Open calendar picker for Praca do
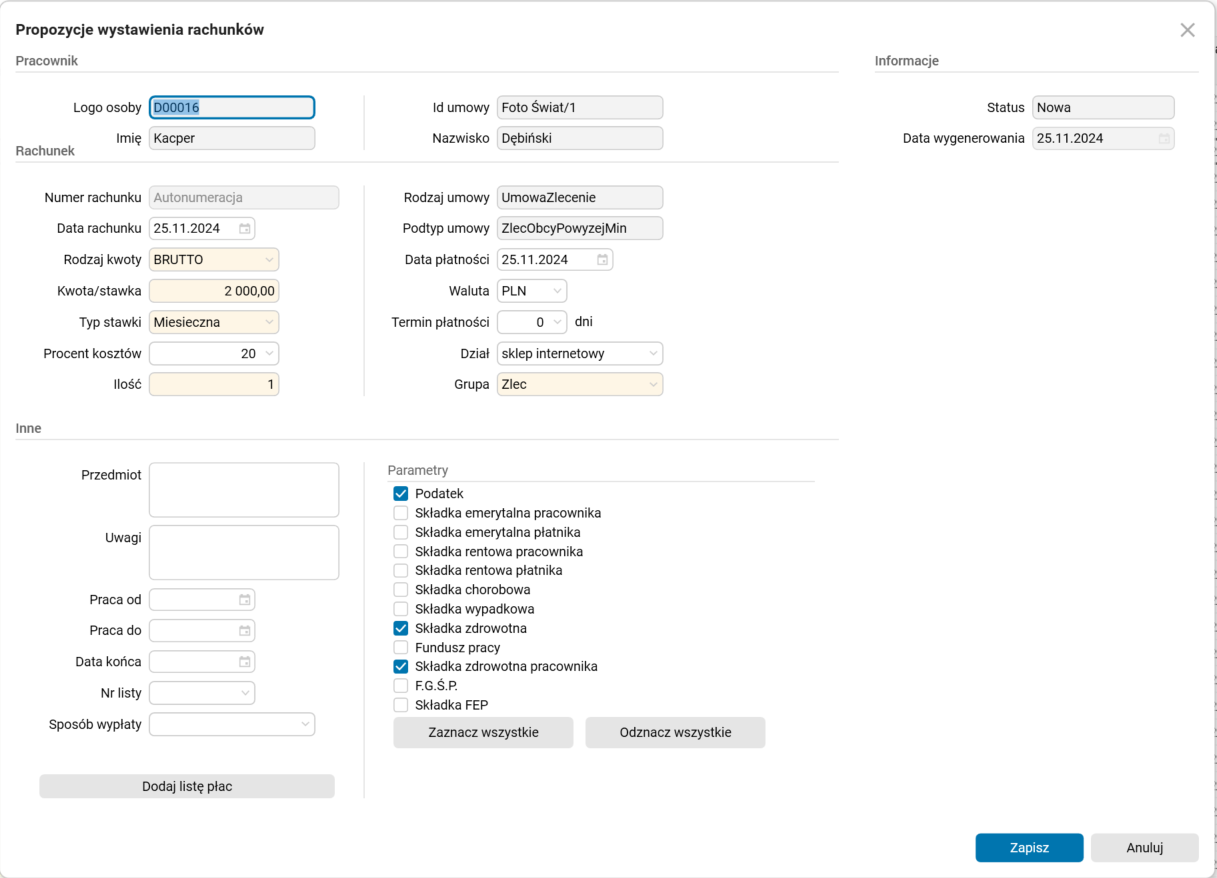The image size is (1217, 878). point(245,631)
